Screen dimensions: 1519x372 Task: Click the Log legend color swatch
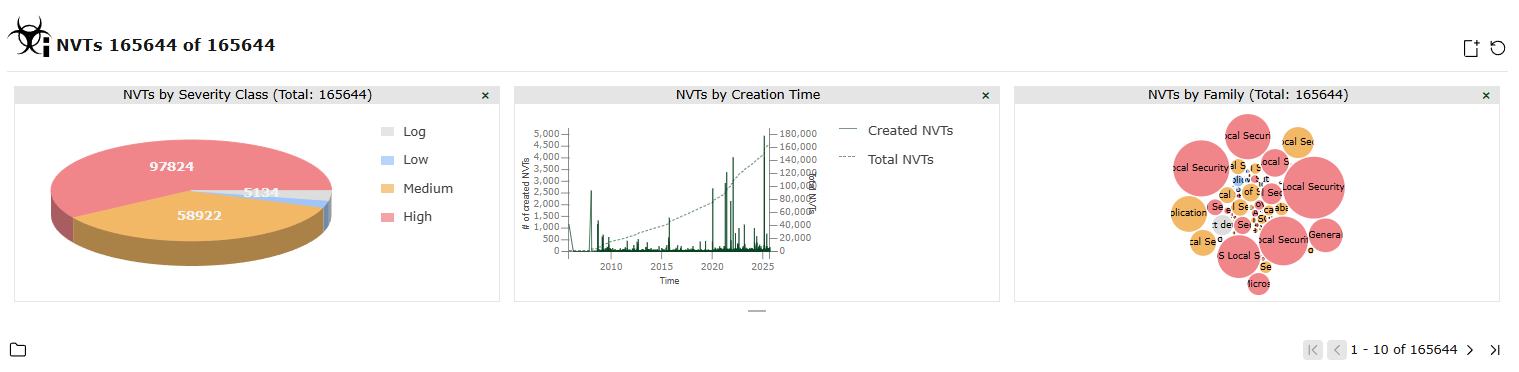(x=388, y=131)
